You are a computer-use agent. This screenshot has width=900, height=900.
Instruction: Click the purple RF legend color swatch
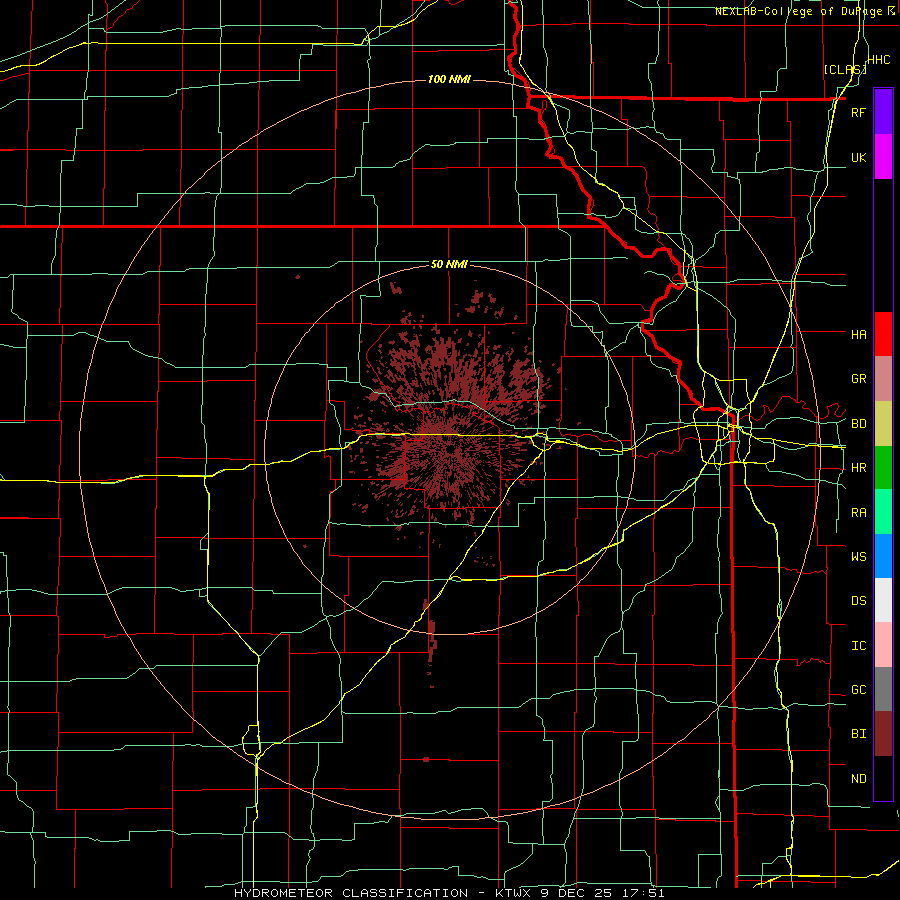pyautogui.click(x=883, y=112)
